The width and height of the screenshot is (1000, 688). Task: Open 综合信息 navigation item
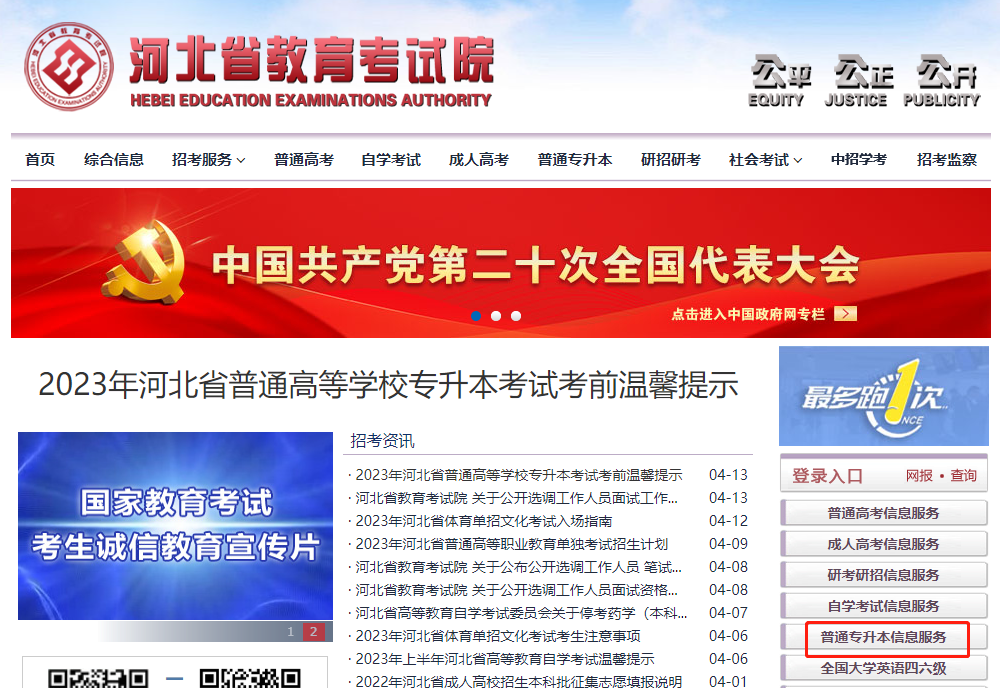point(114,159)
